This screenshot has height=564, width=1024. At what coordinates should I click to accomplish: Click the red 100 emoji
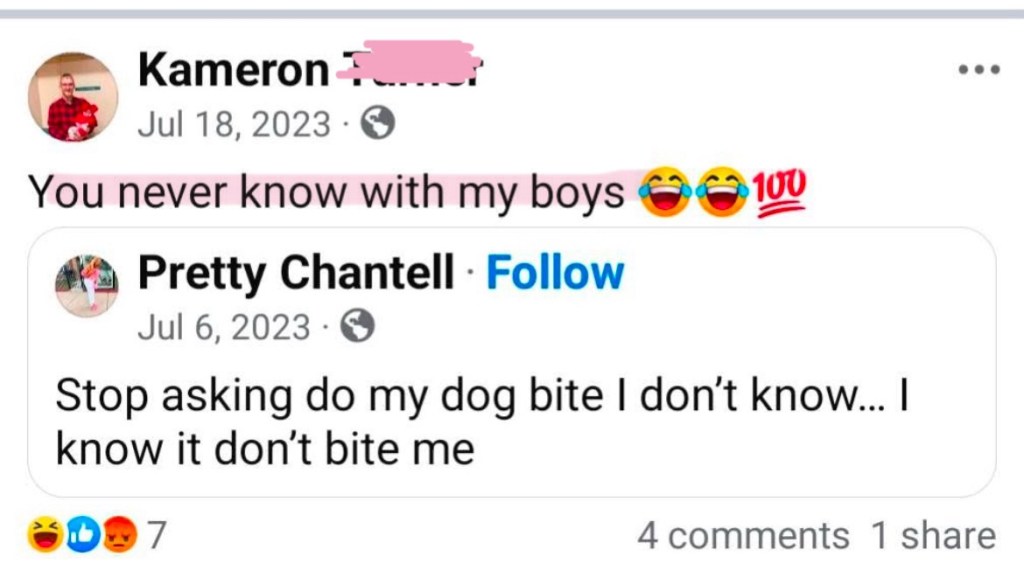pos(781,189)
